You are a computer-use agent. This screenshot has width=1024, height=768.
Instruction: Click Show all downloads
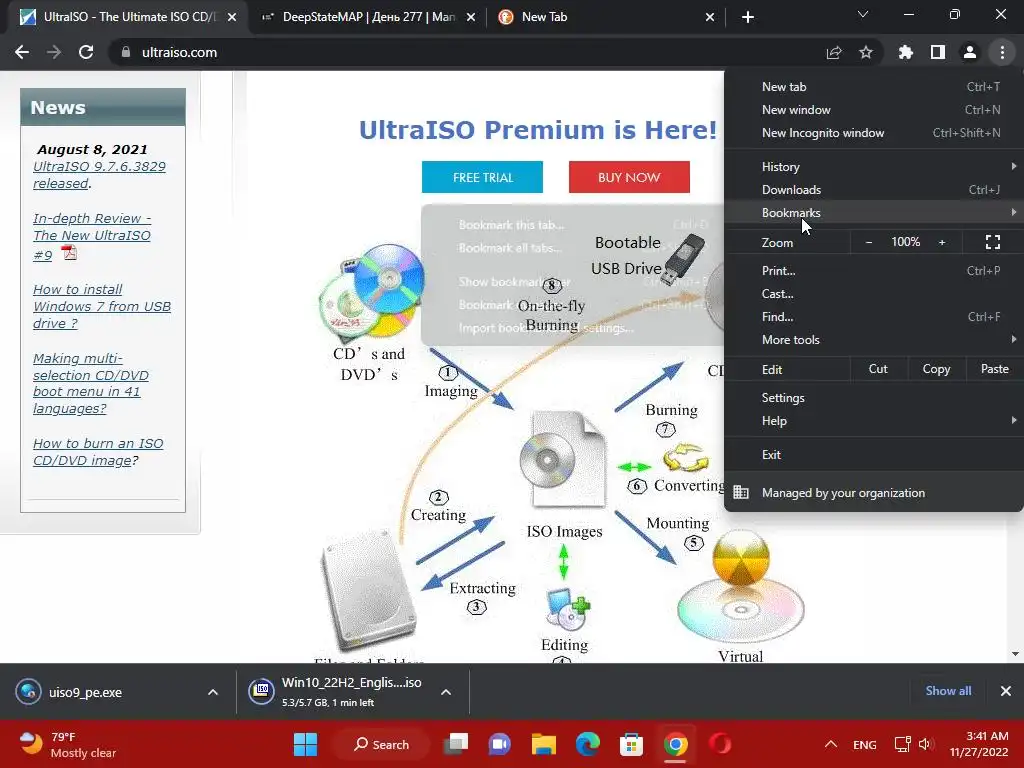[x=948, y=691]
